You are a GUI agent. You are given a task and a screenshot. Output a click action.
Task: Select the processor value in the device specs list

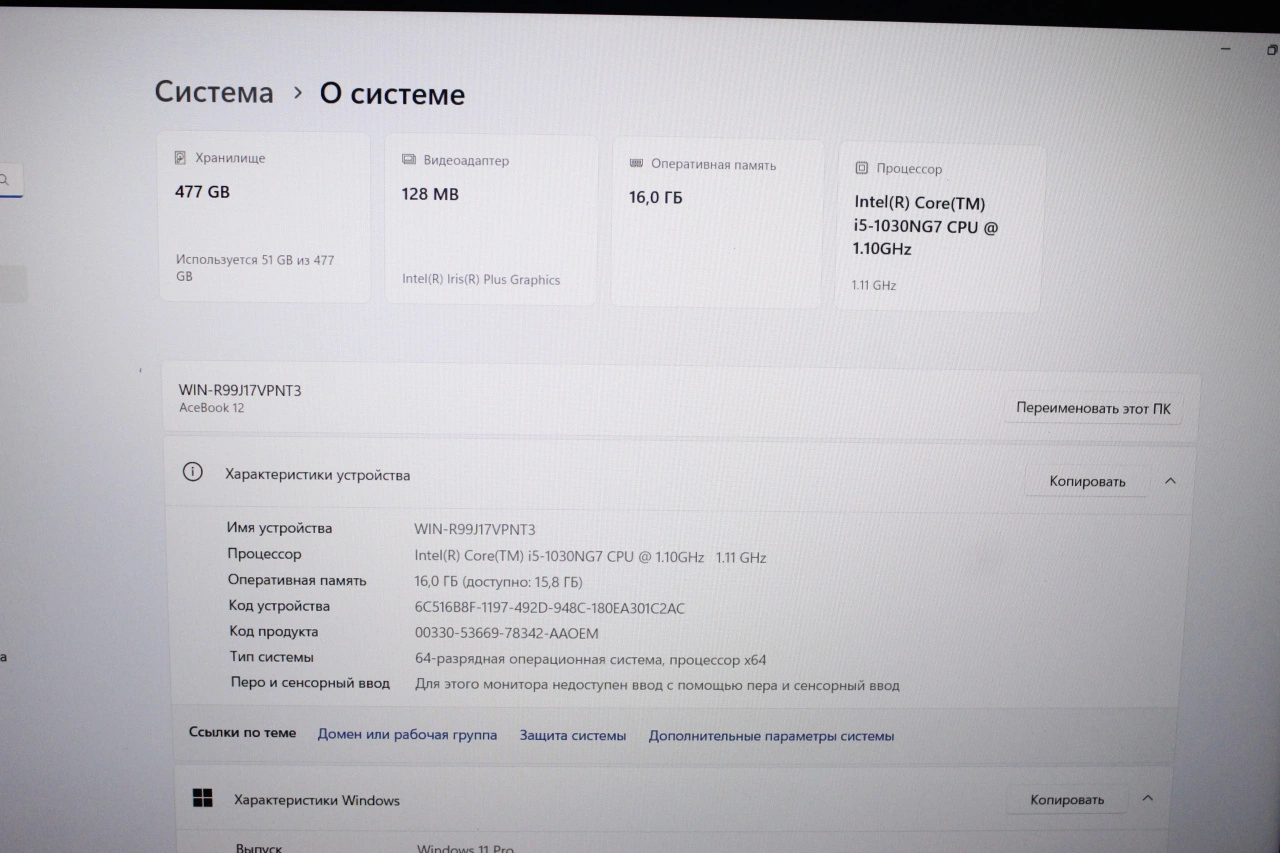590,557
